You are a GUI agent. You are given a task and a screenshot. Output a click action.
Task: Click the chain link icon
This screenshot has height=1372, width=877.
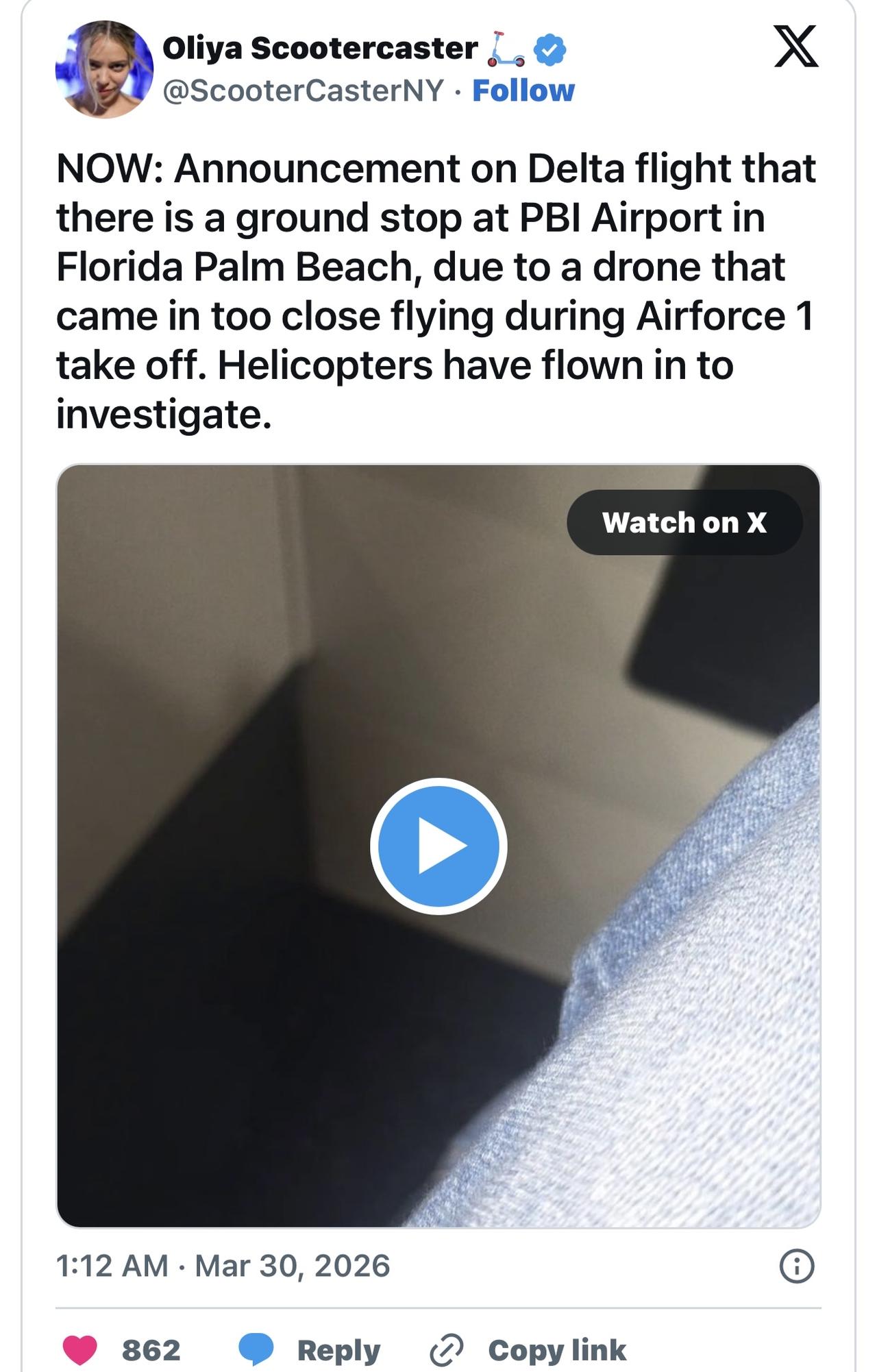[x=447, y=1350]
